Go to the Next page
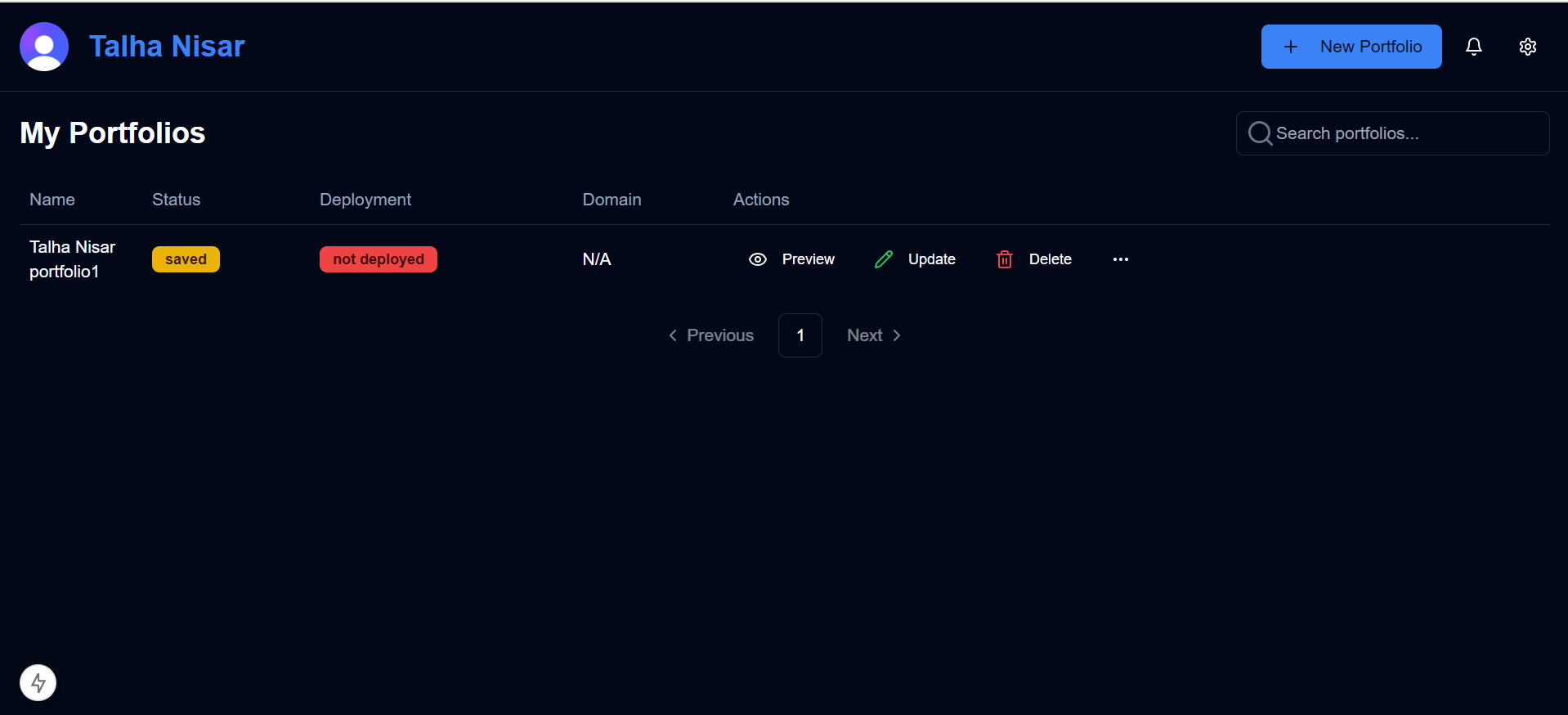The image size is (1568, 715). [x=874, y=335]
